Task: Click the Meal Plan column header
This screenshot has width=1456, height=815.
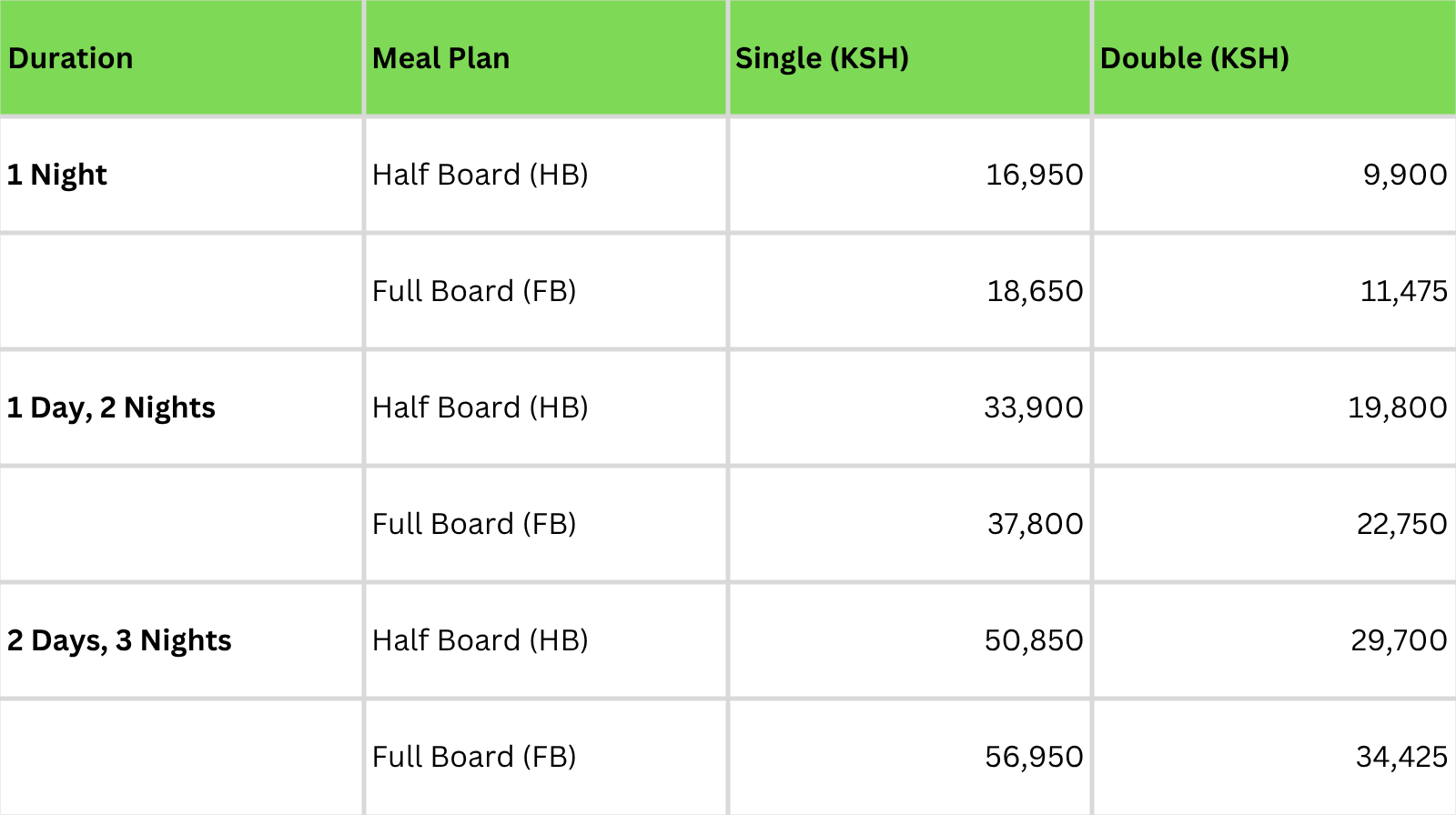Action: click(x=441, y=58)
